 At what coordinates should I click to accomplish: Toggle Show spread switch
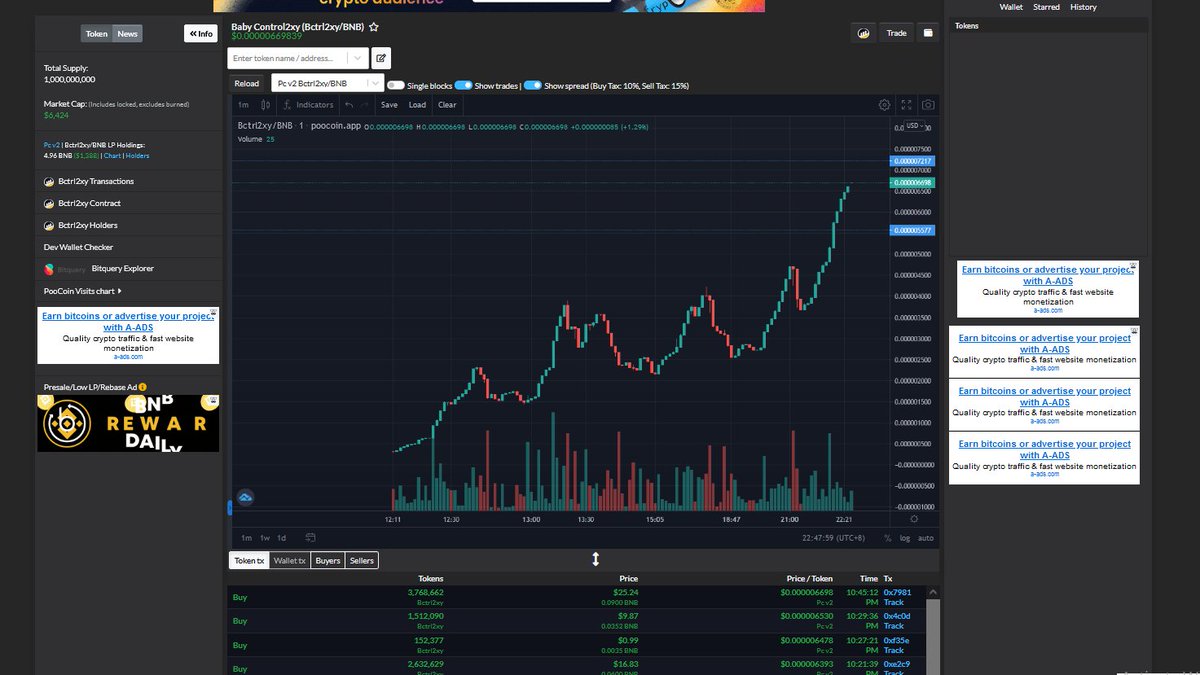tap(533, 86)
